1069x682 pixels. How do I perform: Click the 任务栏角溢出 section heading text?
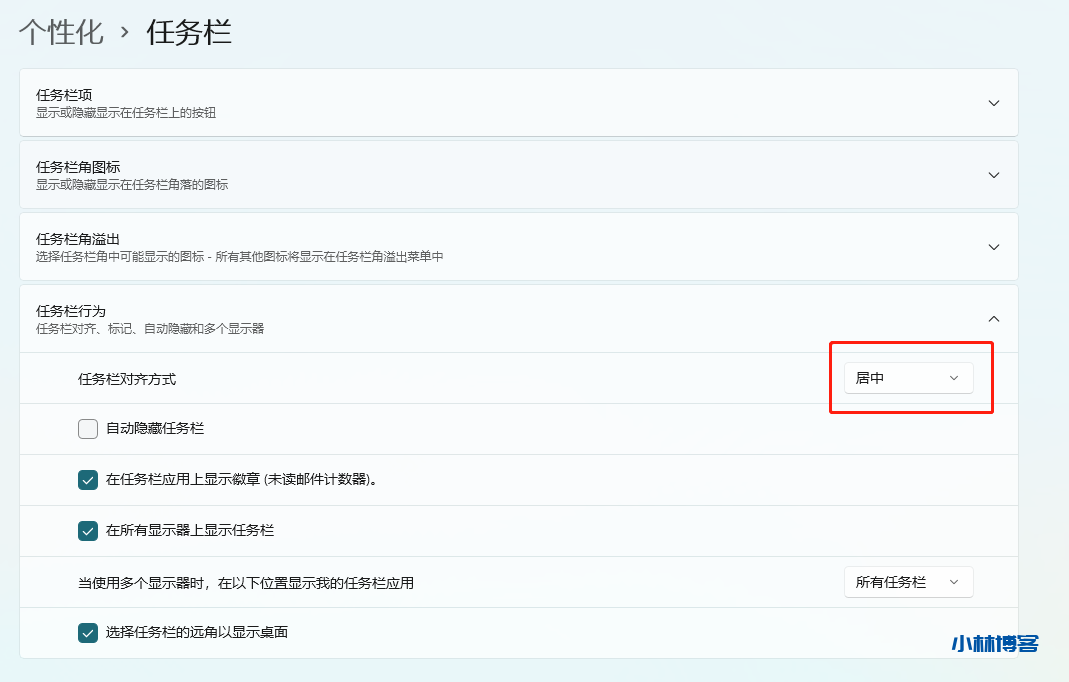click(x=78, y=239)
